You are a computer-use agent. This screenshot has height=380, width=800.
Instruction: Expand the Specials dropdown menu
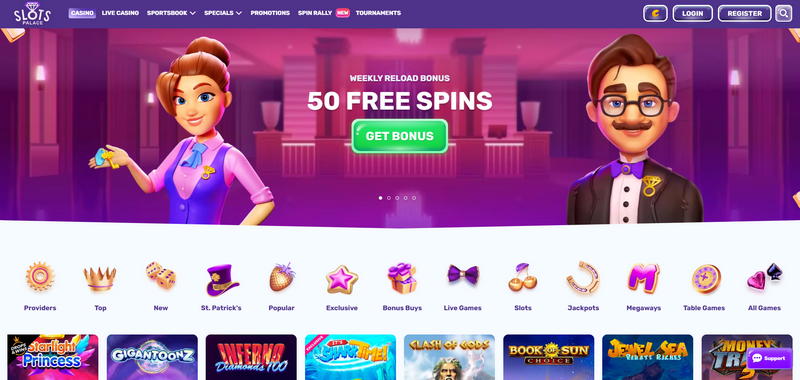(223, 13)
